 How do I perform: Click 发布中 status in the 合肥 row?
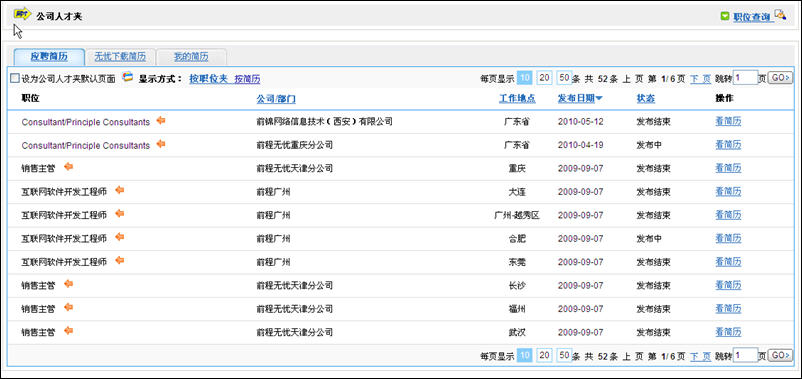pos(649,239)
